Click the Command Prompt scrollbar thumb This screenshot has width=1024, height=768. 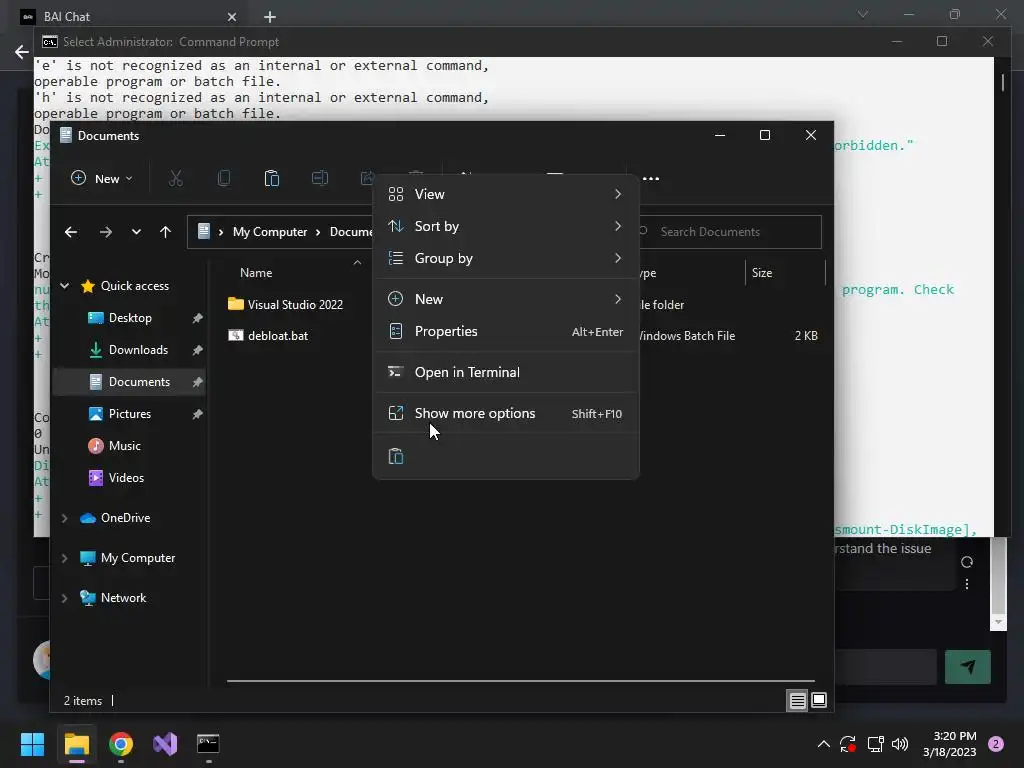click(x=1003, y=82)
